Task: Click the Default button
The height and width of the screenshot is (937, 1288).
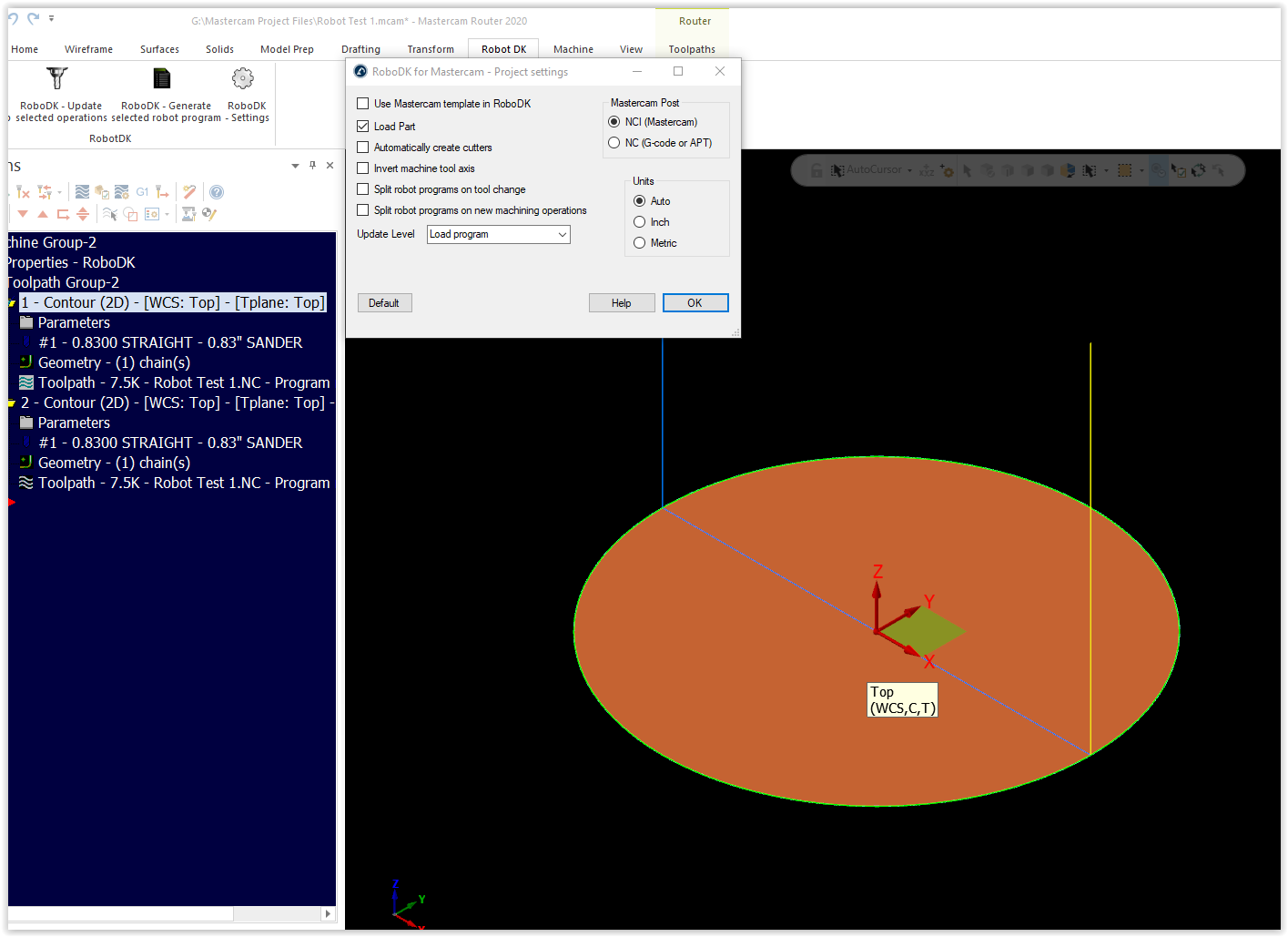Action: [384, 303]
